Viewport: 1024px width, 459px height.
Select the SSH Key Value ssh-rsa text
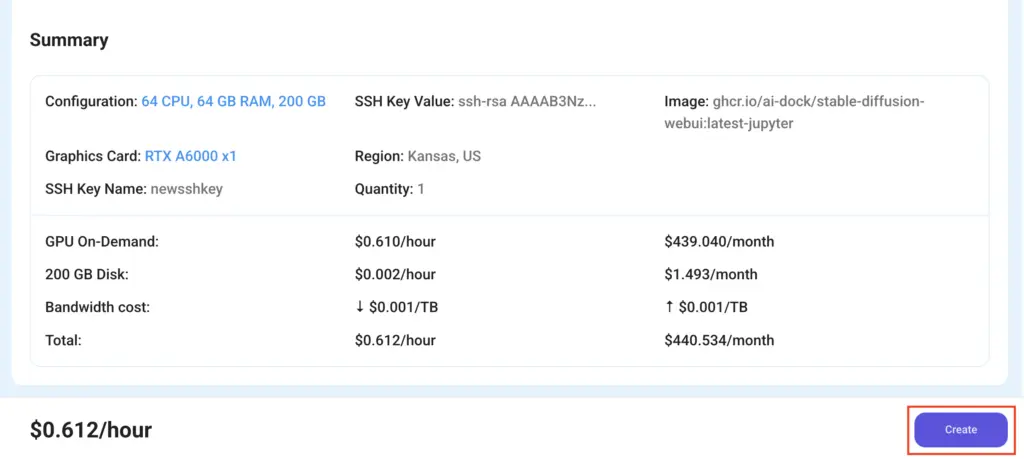click(527, 102)
